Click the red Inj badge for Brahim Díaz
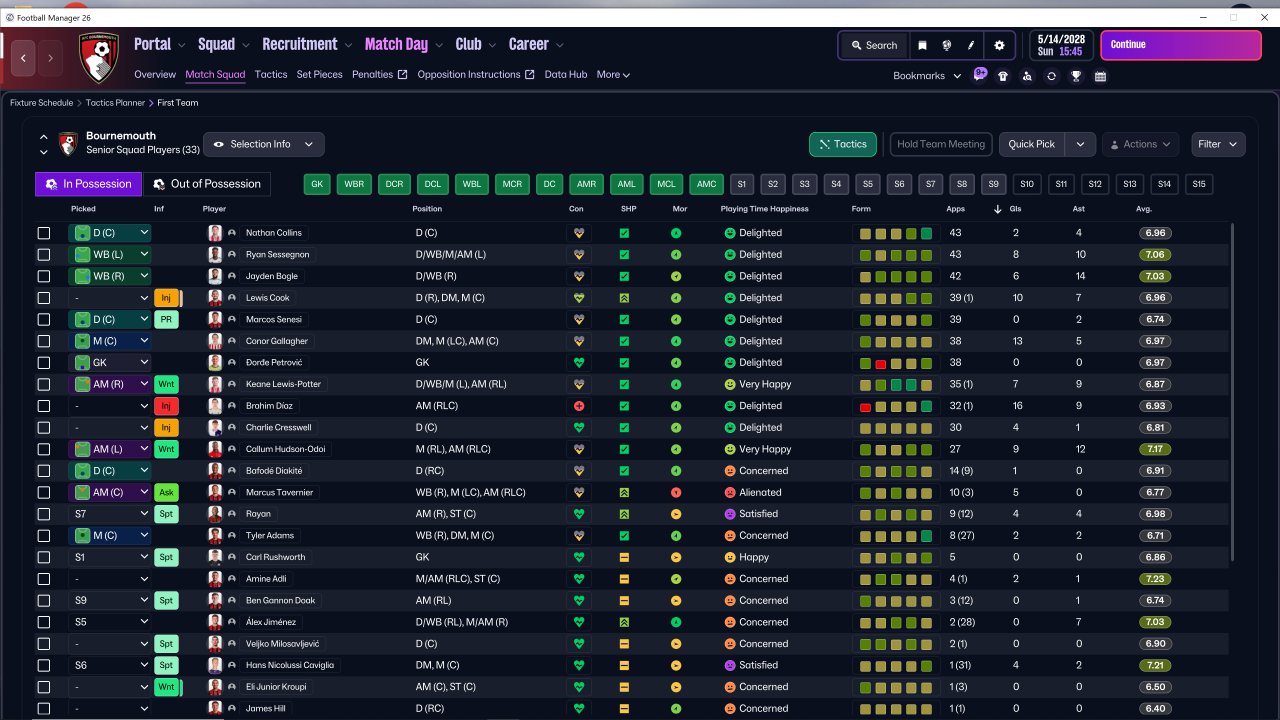This screenshot has height=720, width=1280. (167, 406)
